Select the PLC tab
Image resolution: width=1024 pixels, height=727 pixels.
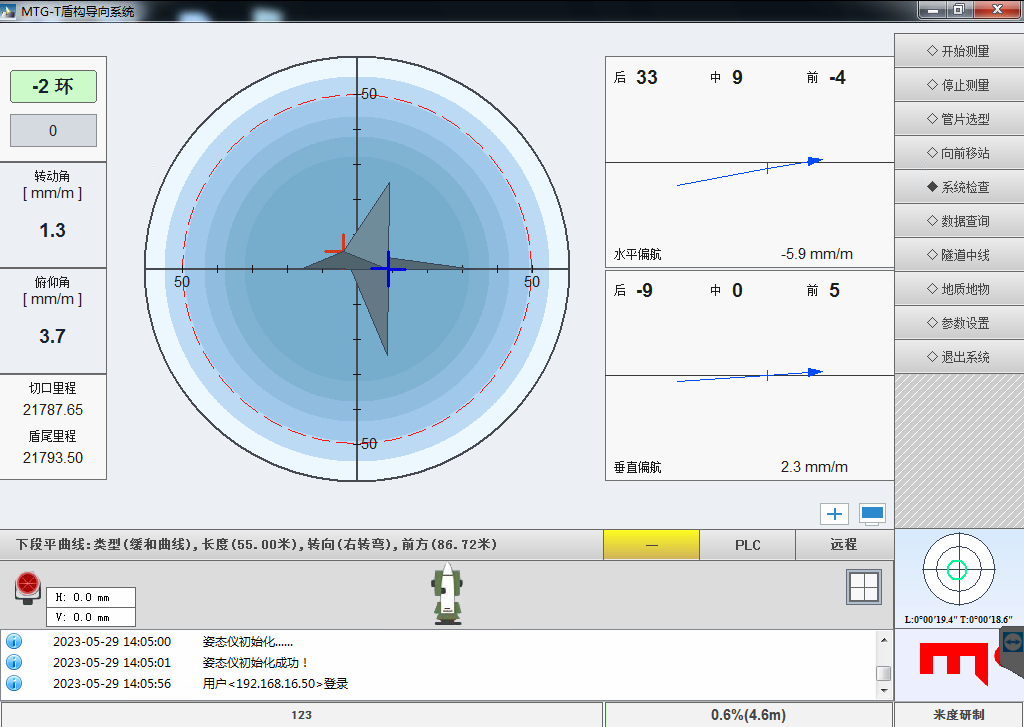pyautogui.click(x=748, y=545)
